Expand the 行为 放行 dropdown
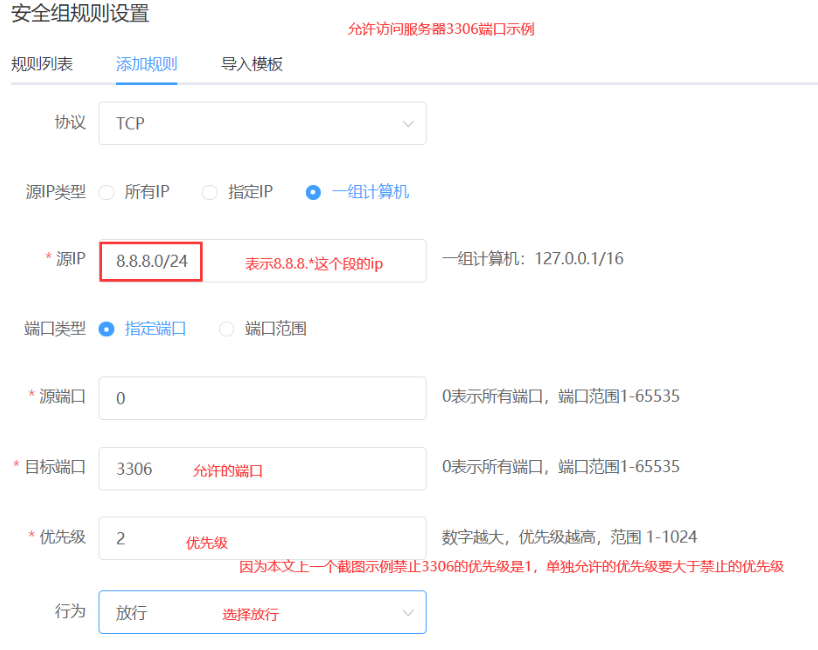The width and height of the screenshot is (818, 650). point(262,612)
